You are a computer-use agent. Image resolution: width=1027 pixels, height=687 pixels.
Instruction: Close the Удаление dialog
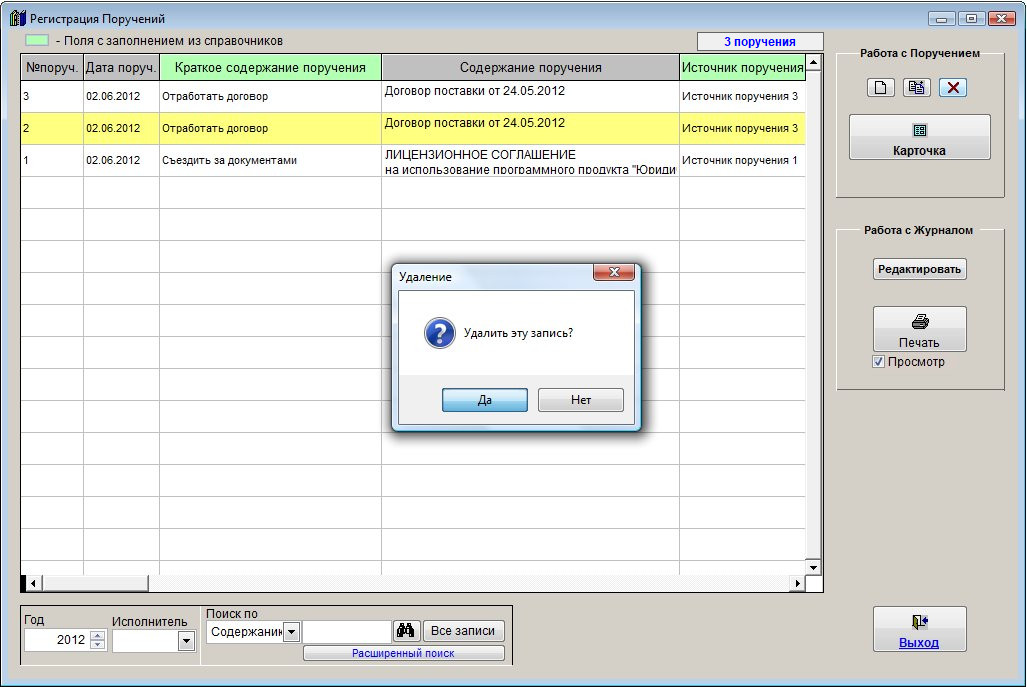(x=614, y=272)
